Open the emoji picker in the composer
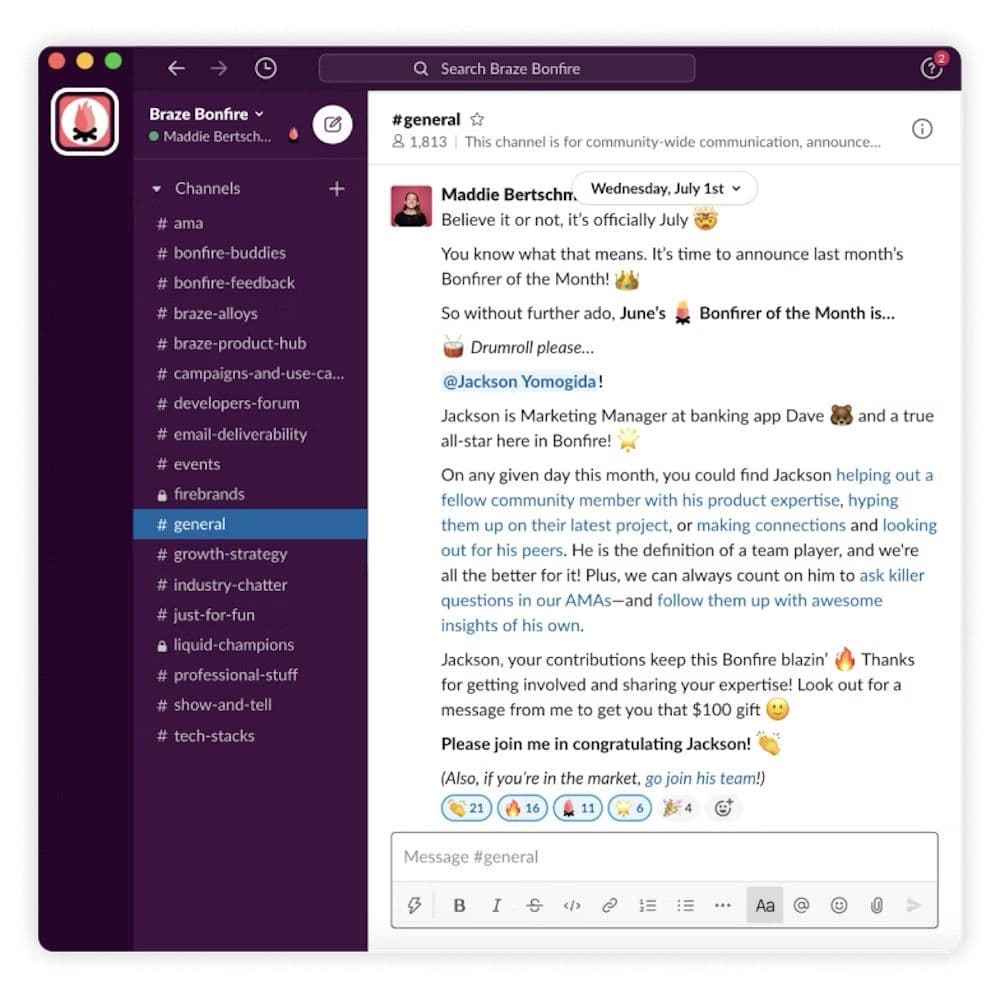The width and height of the screenshot is (1000, 1000). [x=839, y=905]
